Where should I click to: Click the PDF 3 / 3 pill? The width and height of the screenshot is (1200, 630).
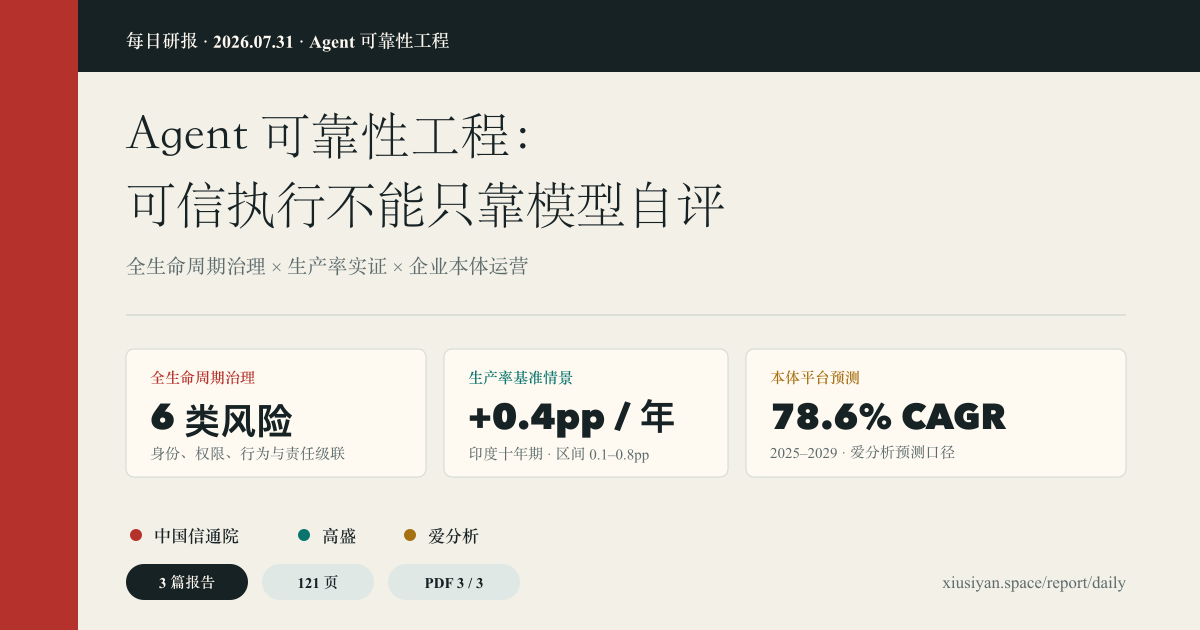click(x=454, y=582)
